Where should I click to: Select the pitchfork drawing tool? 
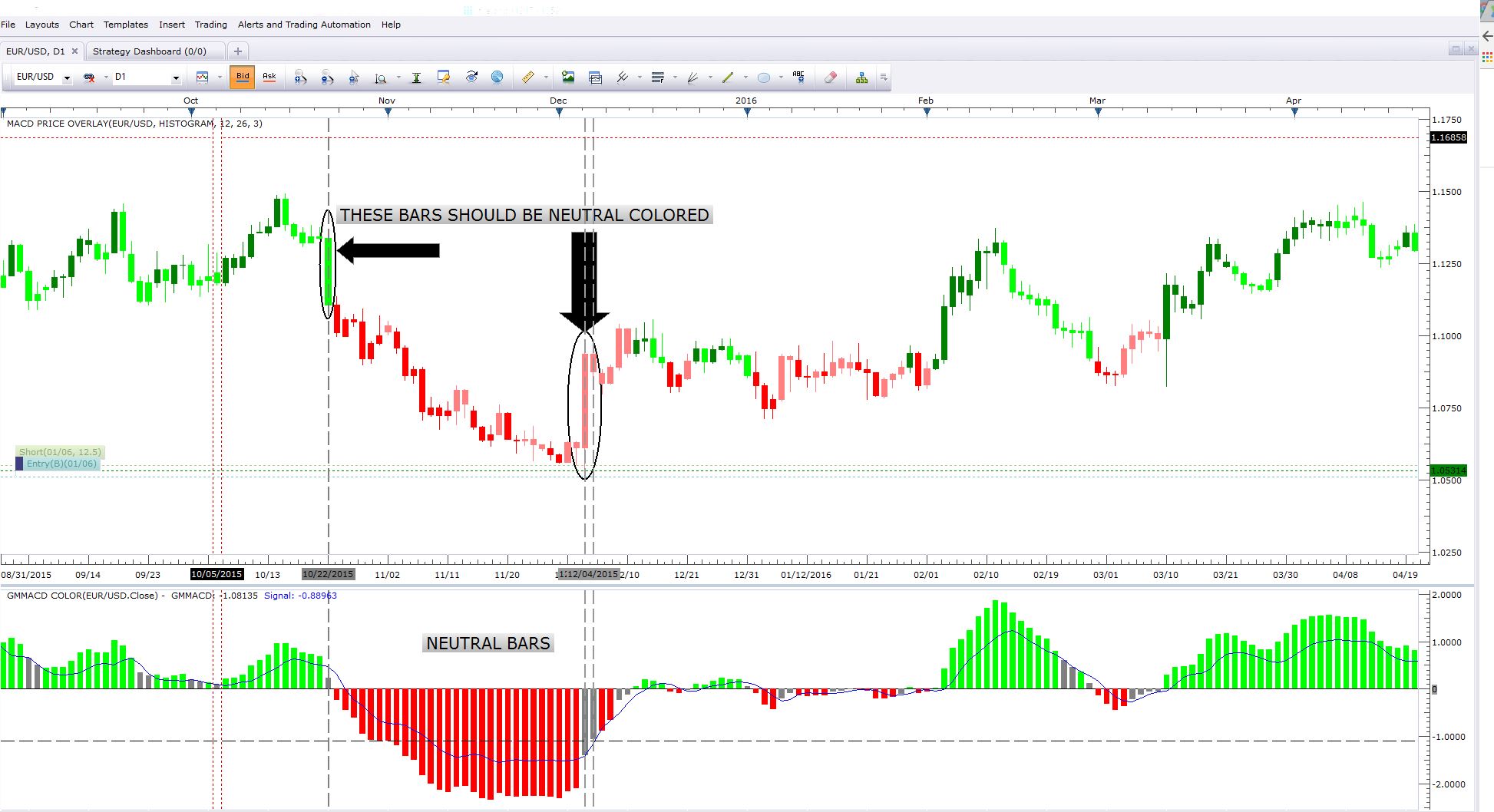(x=623, y=77)
